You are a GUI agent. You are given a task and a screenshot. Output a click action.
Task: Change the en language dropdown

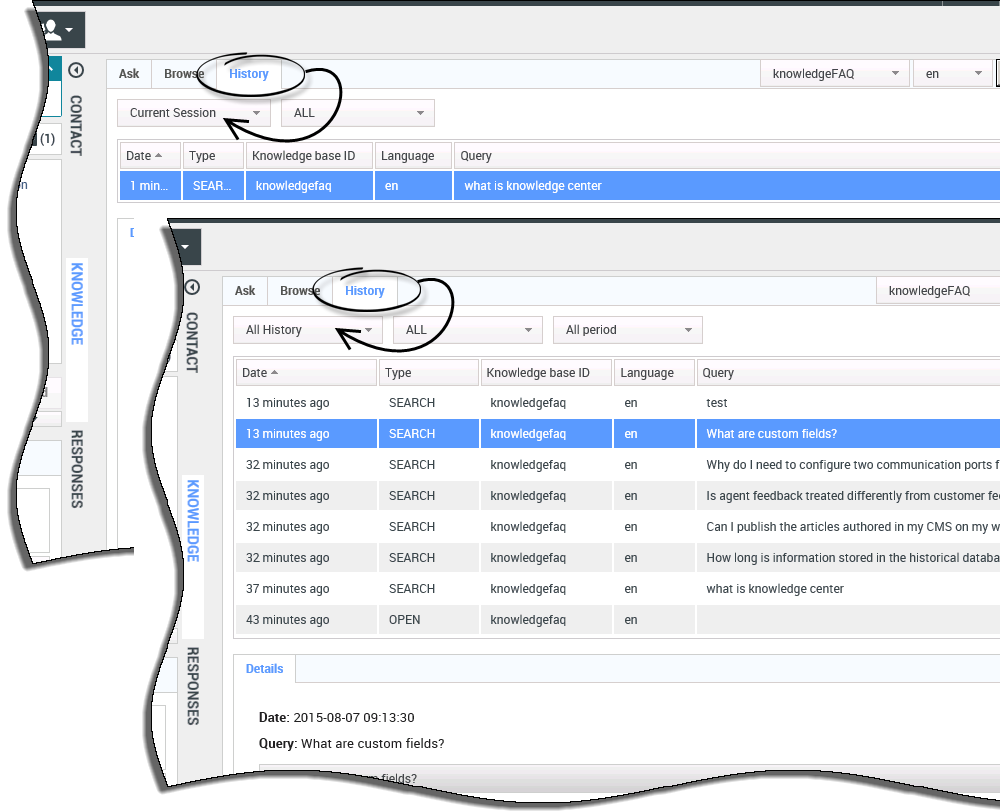(951, 74)
